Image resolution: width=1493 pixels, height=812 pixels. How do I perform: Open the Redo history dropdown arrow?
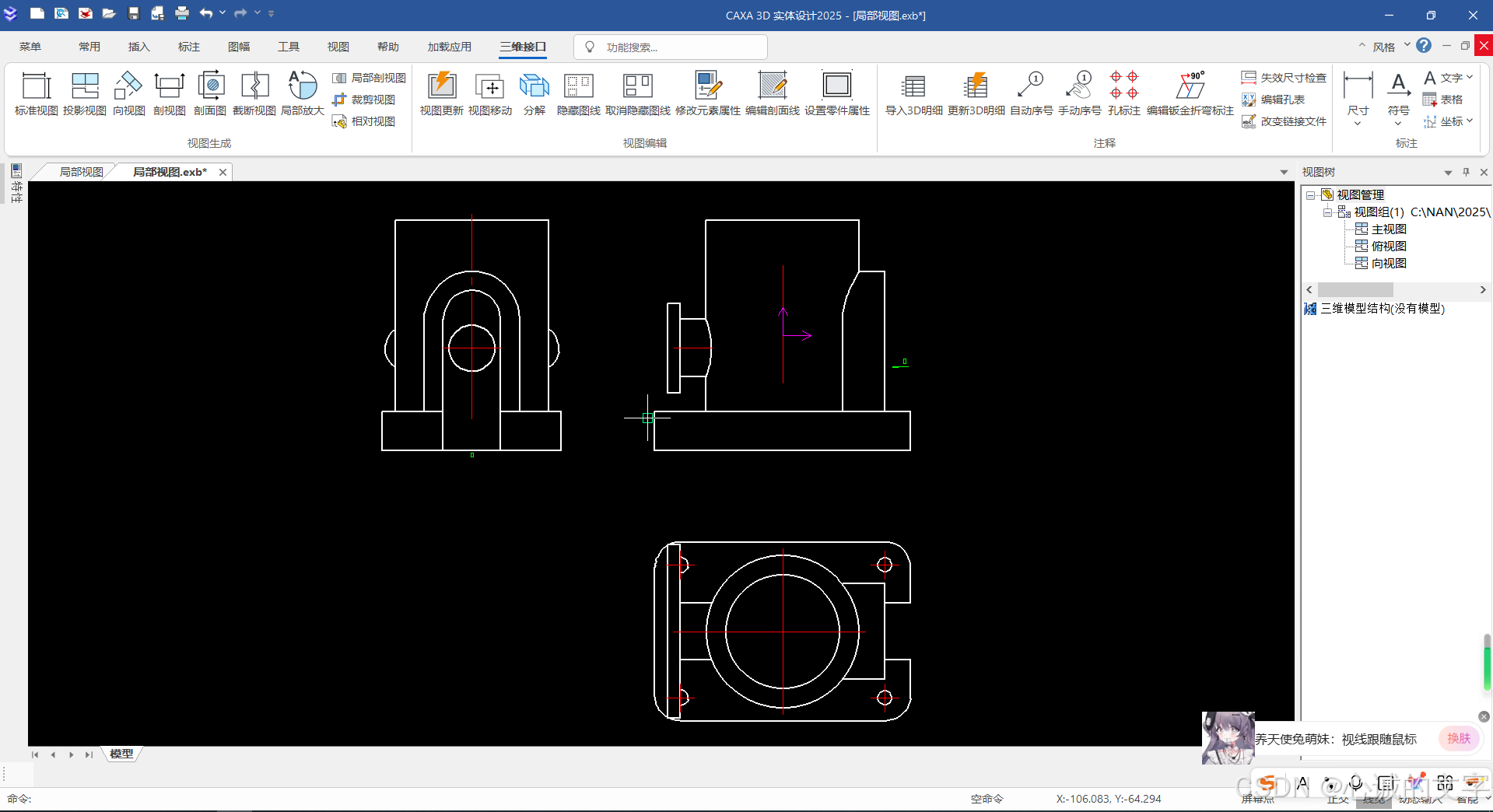258,13
